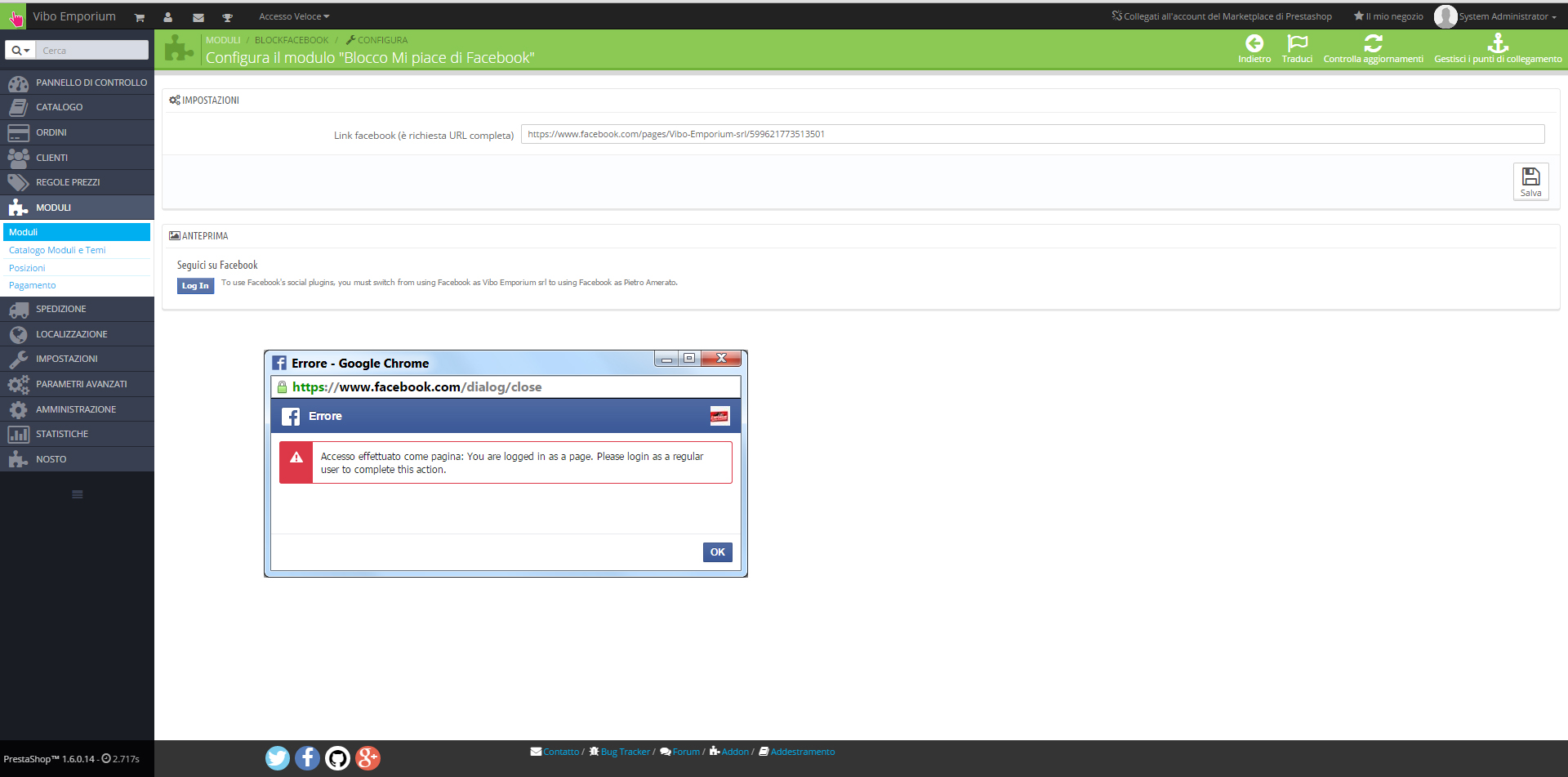The width and height of the screenshot is (1568, 777).
Task: Click the System Administrator avatar image
Action: (x=1445, y=16)
